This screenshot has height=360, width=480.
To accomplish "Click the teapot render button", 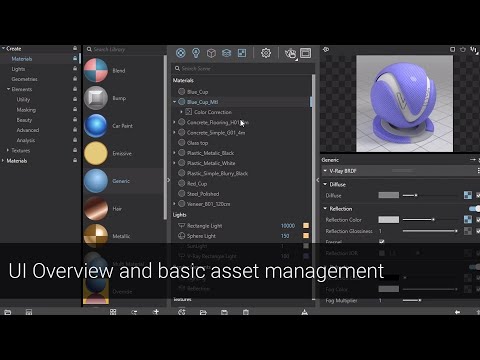I will coord(290,53).
